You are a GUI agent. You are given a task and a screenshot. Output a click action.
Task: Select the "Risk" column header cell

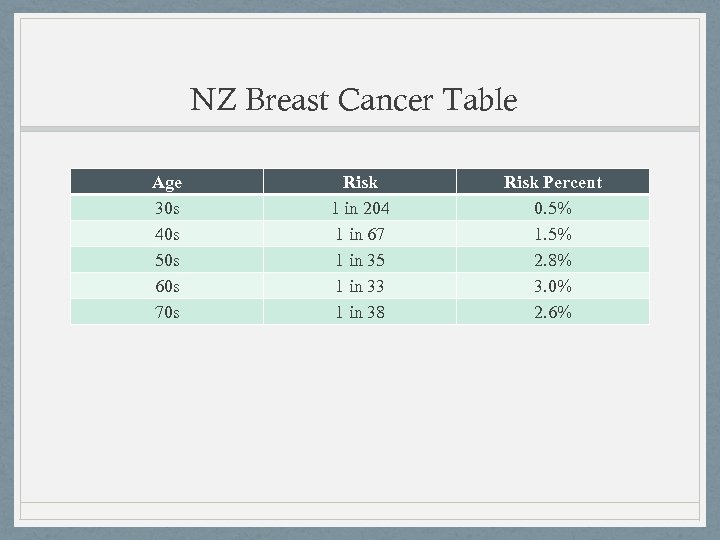point(360,182)
